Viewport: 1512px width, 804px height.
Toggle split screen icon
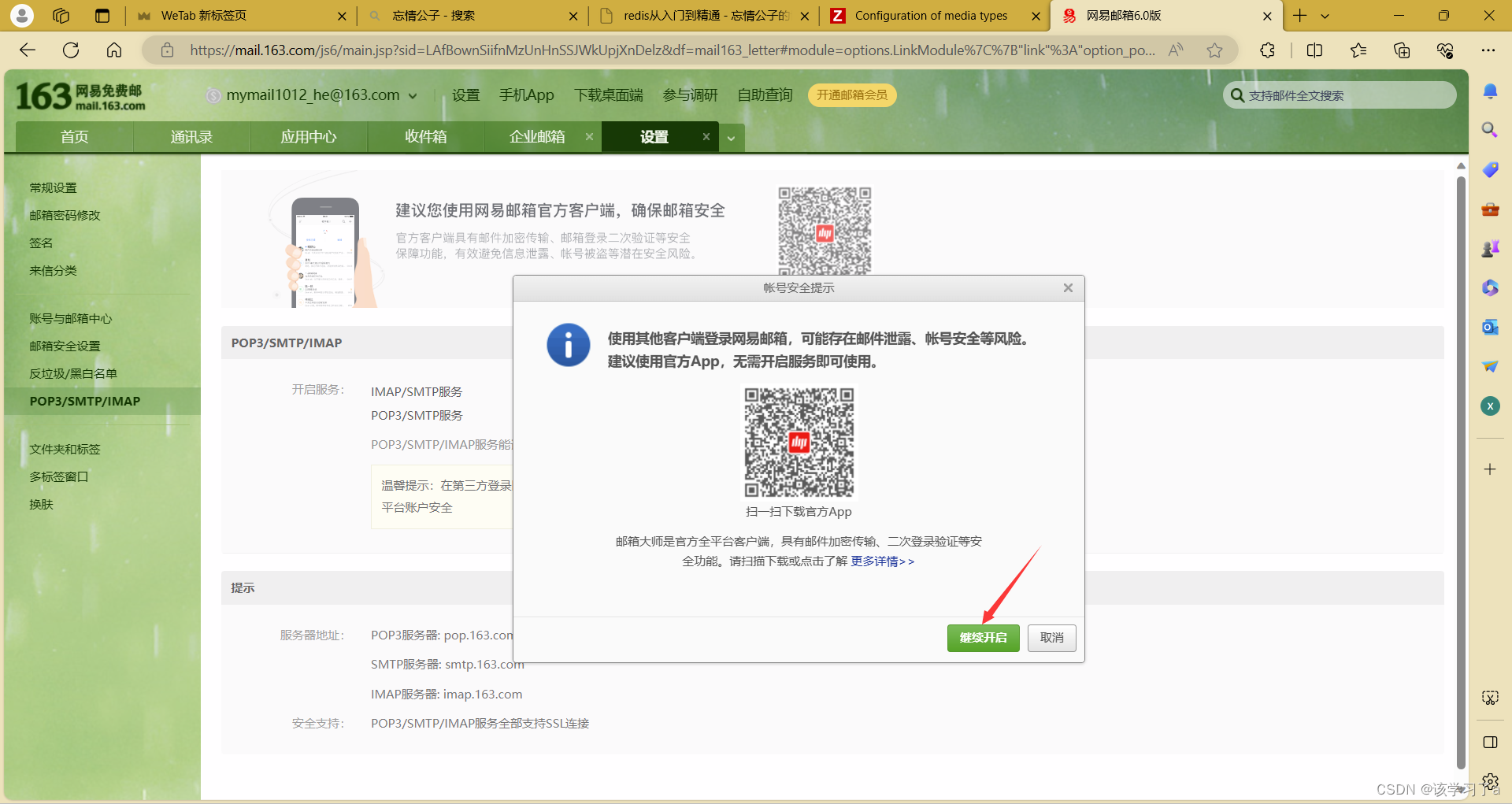(1314, 50)
